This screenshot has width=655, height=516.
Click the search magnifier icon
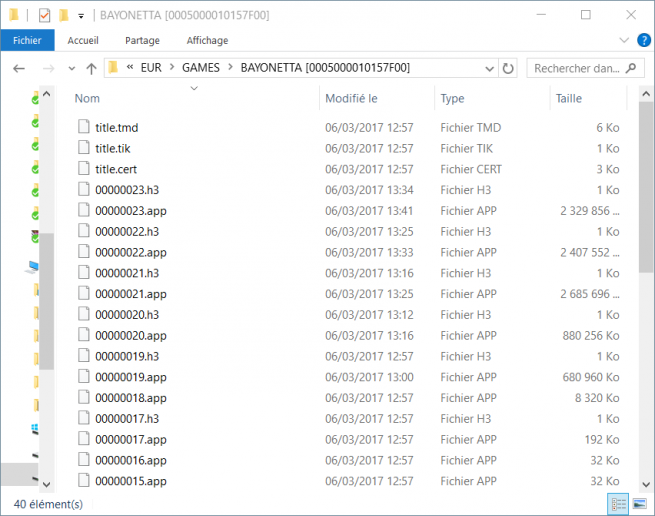[631, 68]
